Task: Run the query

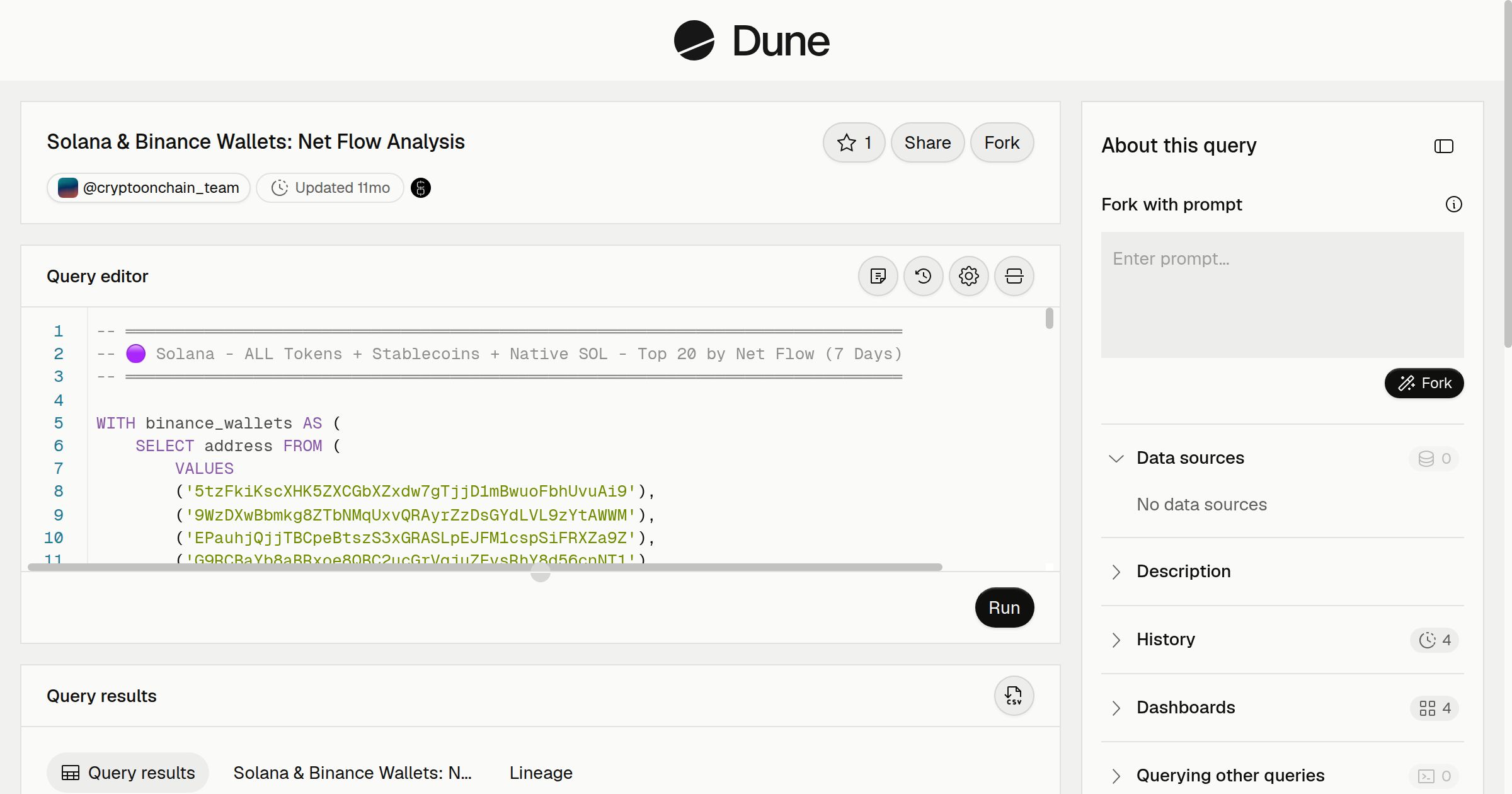Action: coord(1004,607)
